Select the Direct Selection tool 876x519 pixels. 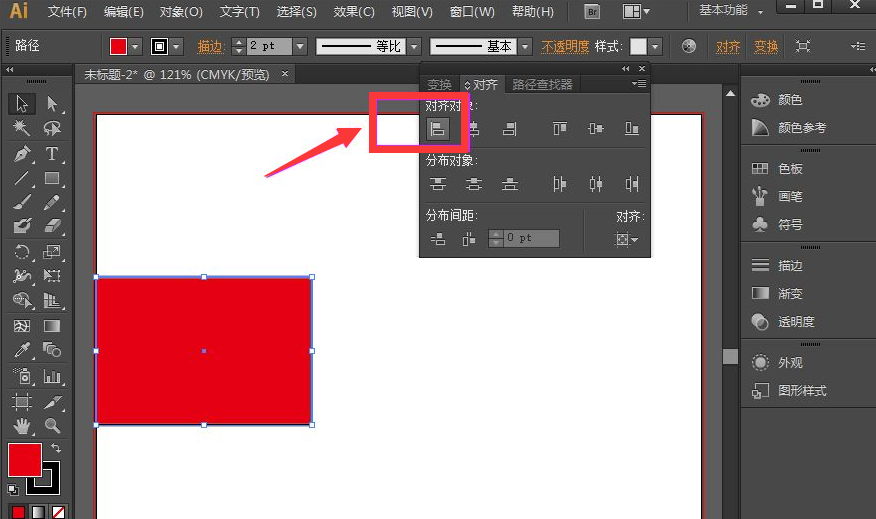coord(52,104)
